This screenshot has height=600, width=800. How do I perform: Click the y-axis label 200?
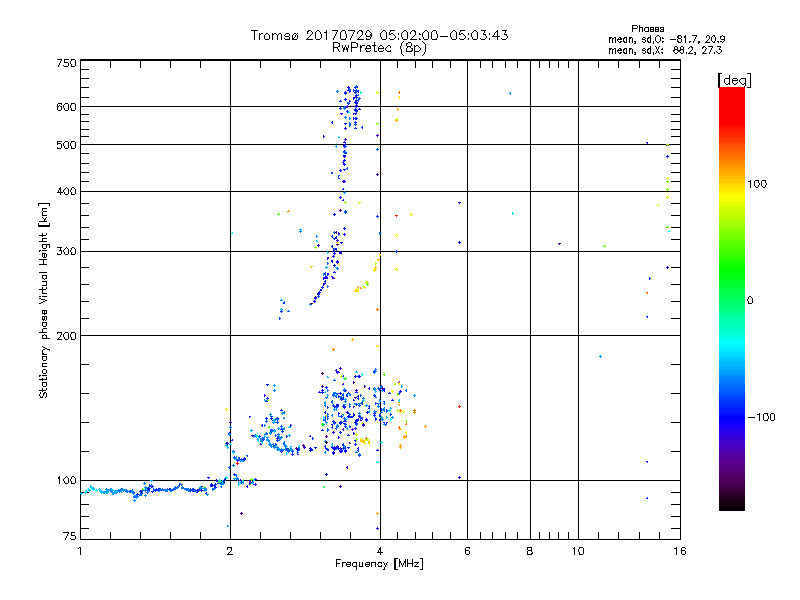(x=66, y=336)
